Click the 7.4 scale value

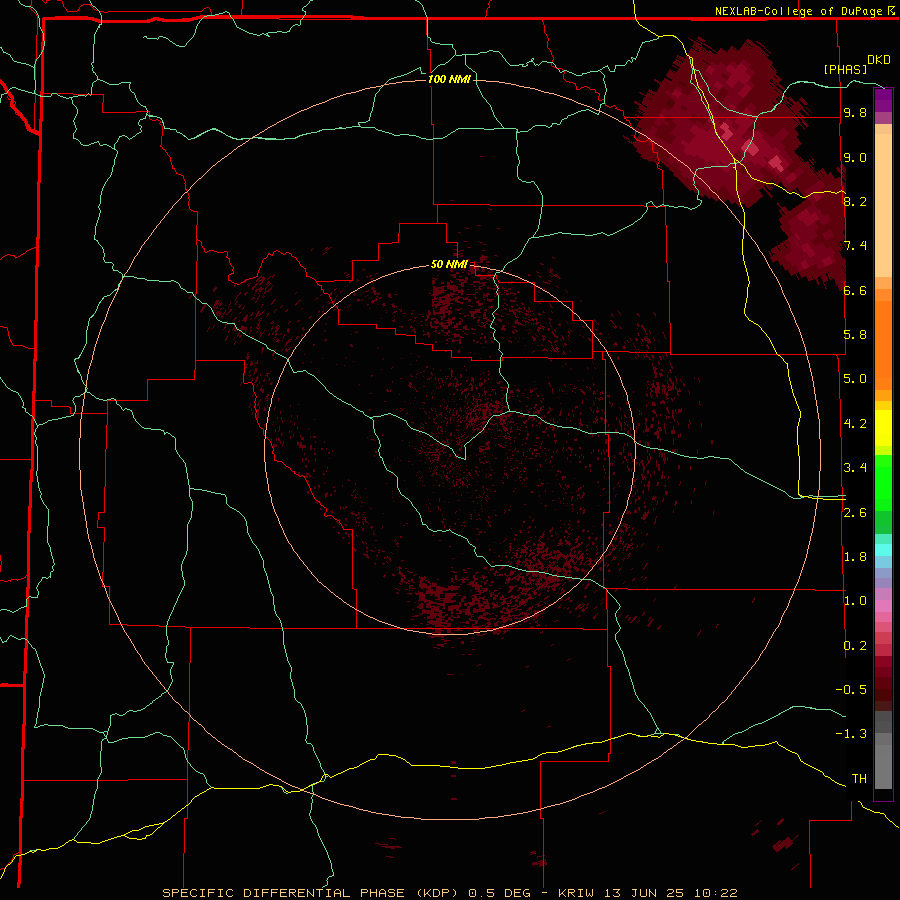(855, 246)
